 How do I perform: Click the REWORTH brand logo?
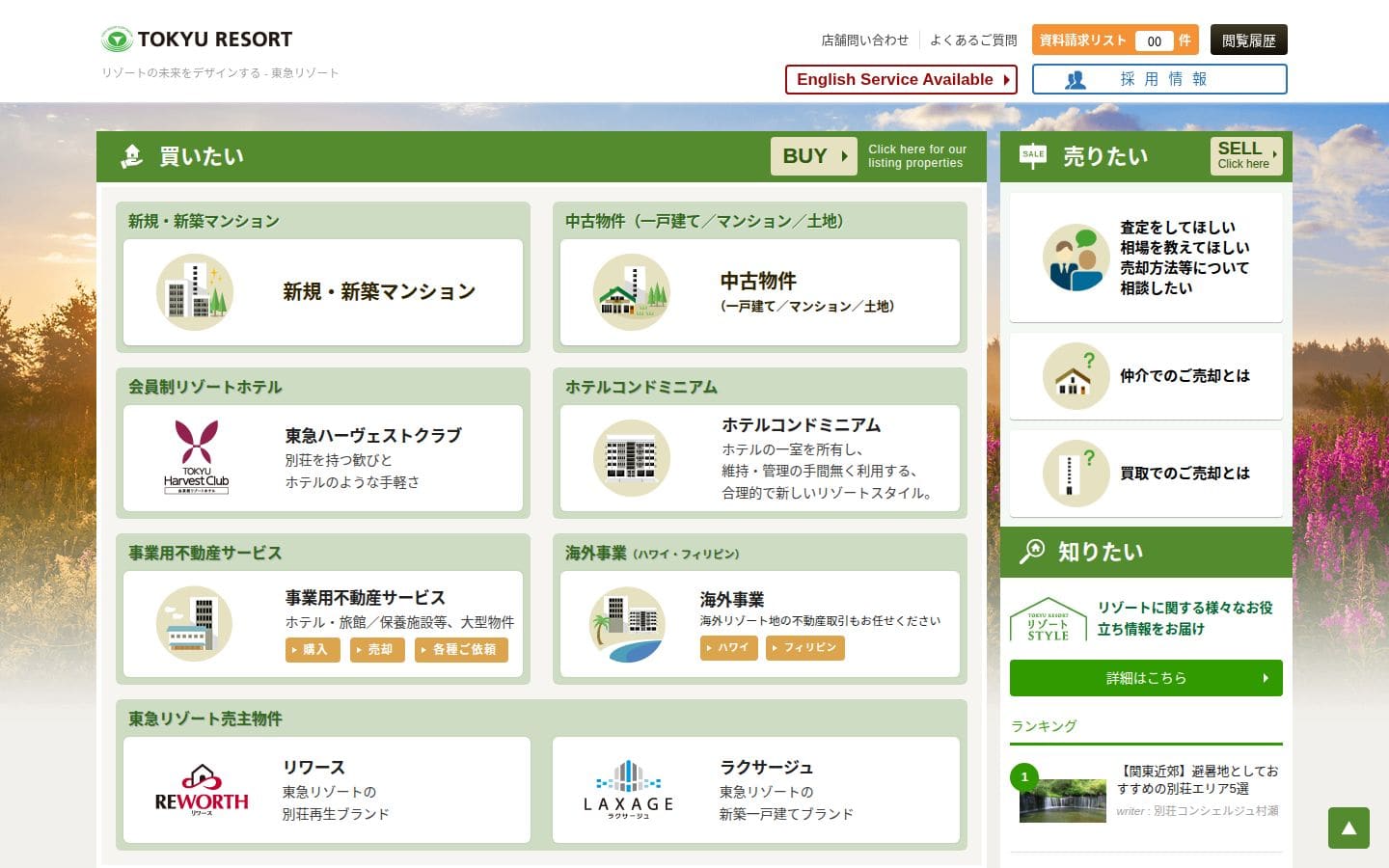(x=202, y=790)
